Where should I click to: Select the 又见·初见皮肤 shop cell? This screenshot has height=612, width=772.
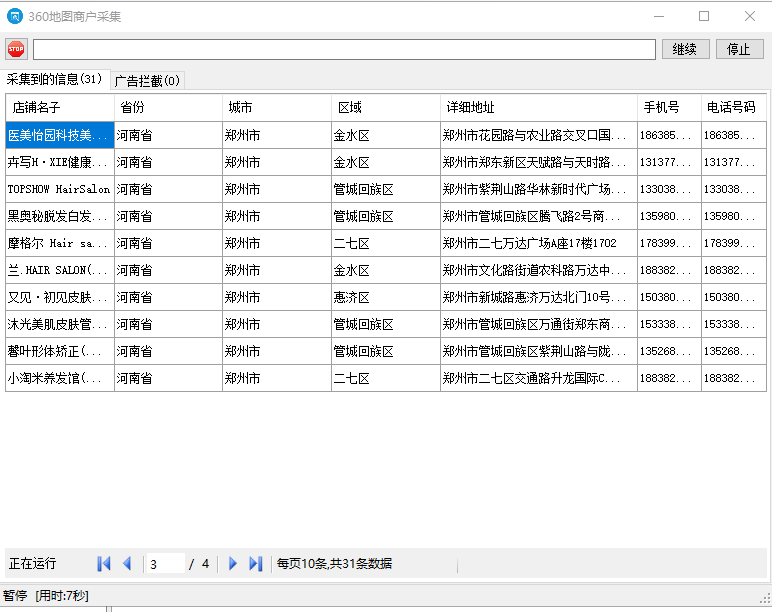coord(60,297)
